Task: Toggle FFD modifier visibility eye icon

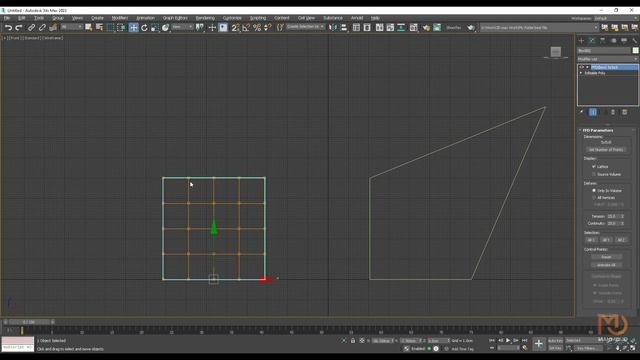Action: point(581,67)
